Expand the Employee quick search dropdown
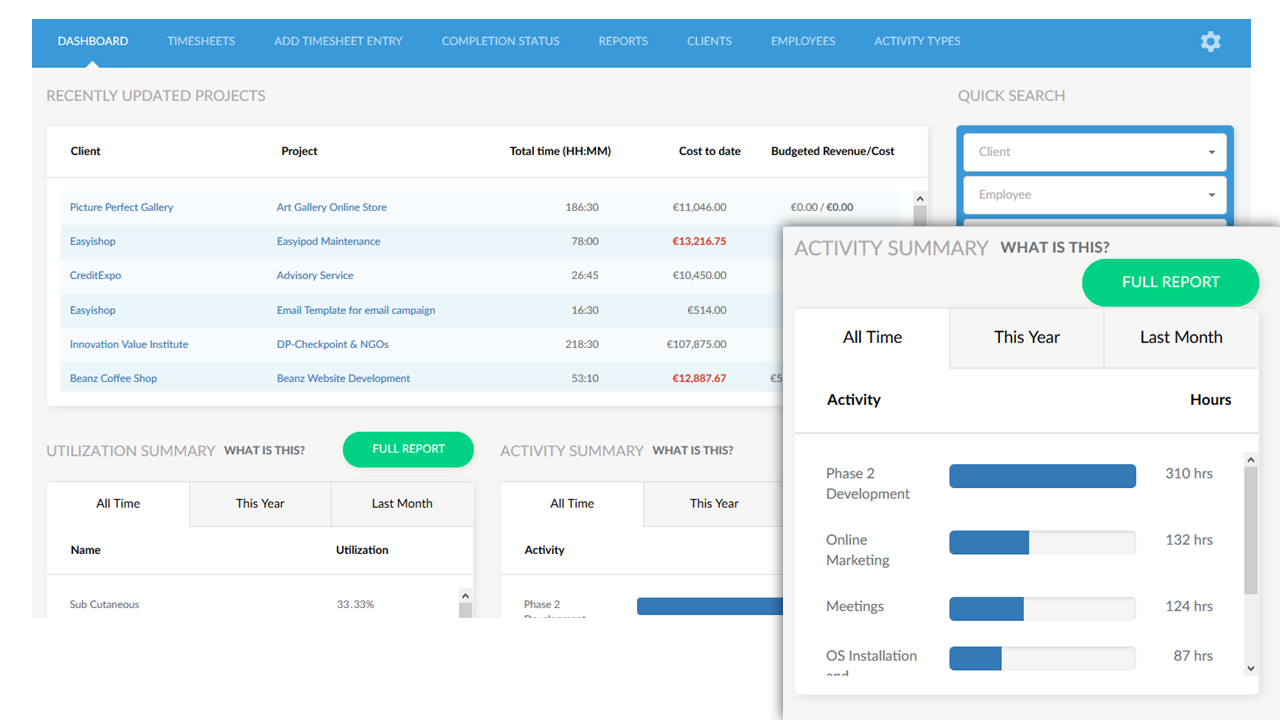 tap(1094, 195)
